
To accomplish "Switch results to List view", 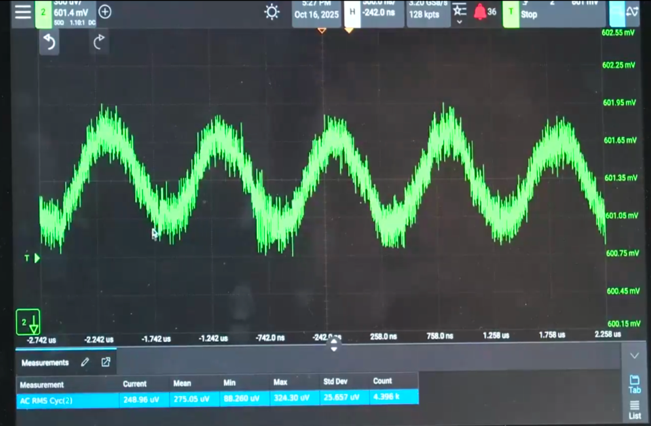I will [x=634, y=410].
